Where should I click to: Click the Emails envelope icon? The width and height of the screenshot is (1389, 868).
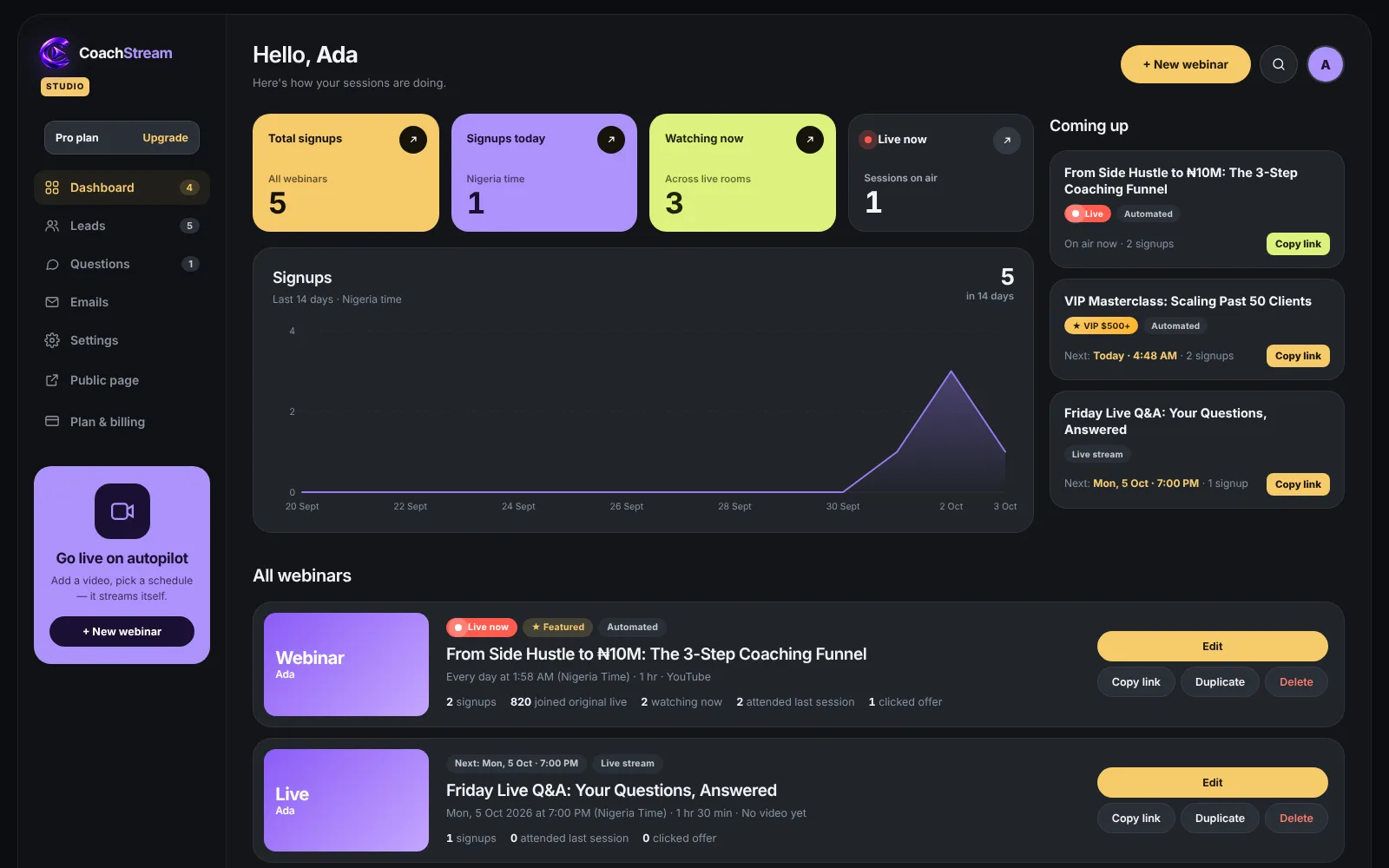pos(52,302)
